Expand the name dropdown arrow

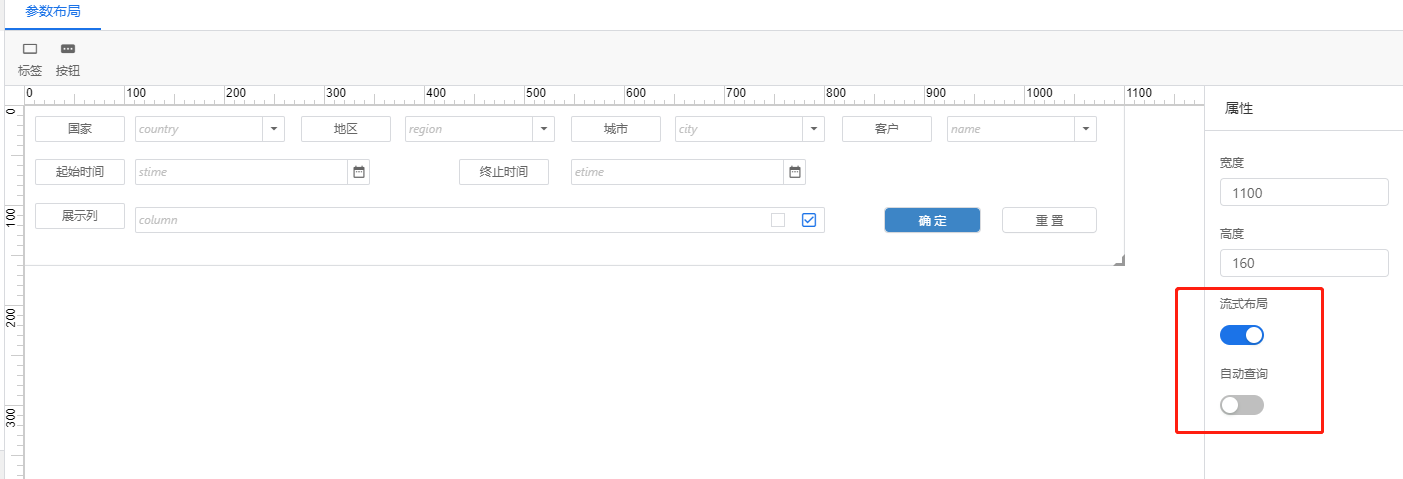click(x=1085, y=129)
